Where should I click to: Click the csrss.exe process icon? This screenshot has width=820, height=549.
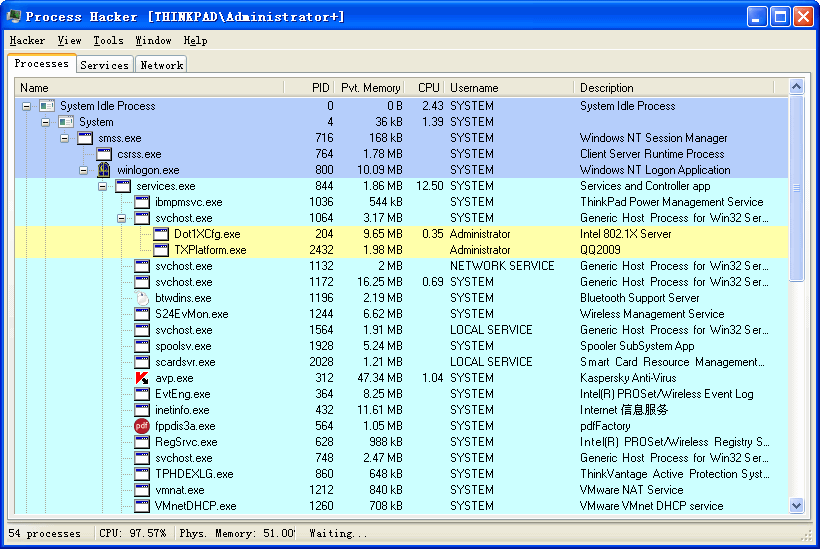click(x=104, y=154)
